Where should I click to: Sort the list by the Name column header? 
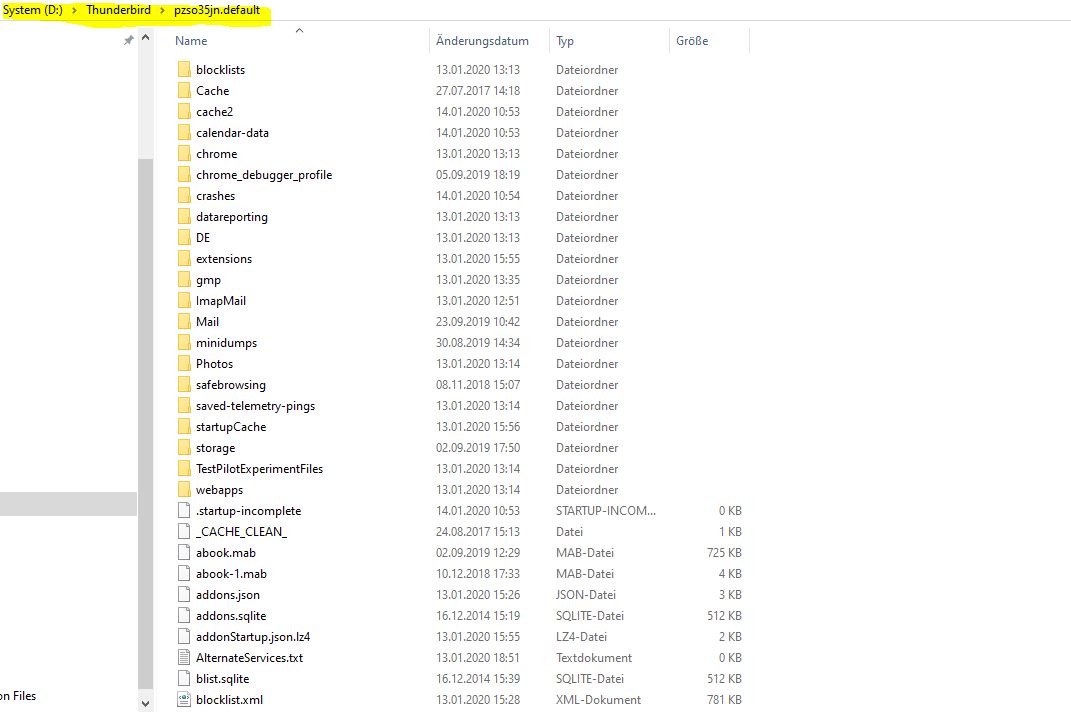pos(191,41)
